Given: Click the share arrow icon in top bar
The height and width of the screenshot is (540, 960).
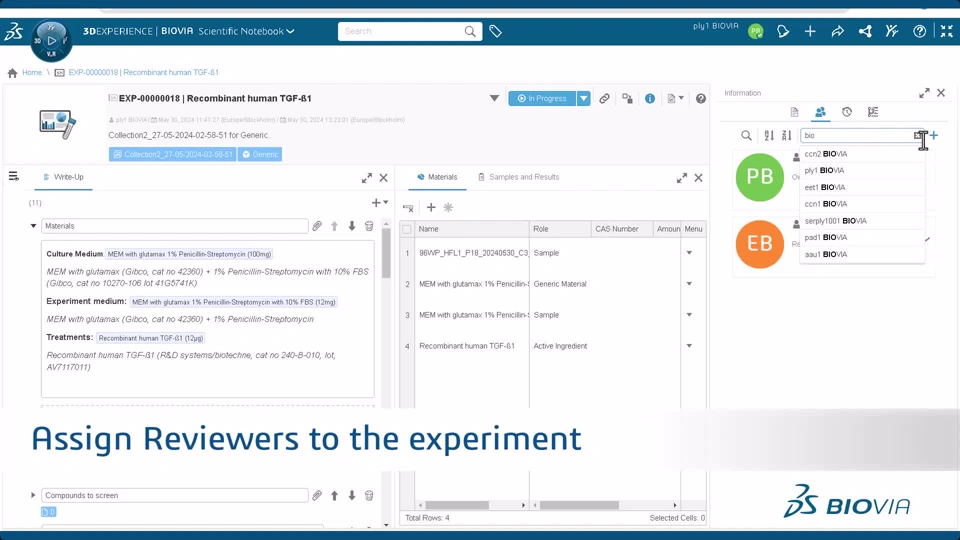Looking at the screenshot, I should click(x=838, y=31).
